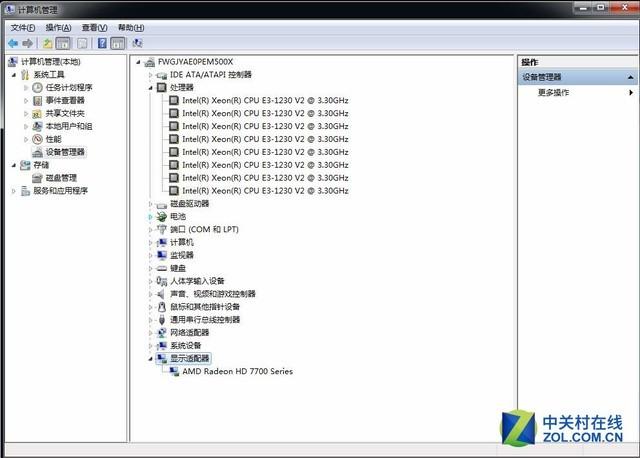Screen dimensions: 640x458
Task: Click 更多操作 in the actions pane
Action: coord(553,92)
